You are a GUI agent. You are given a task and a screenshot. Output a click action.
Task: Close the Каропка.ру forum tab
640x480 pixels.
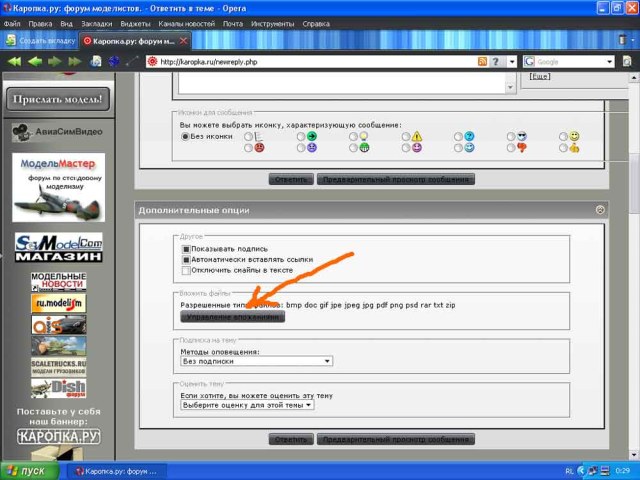click(185, 41)
